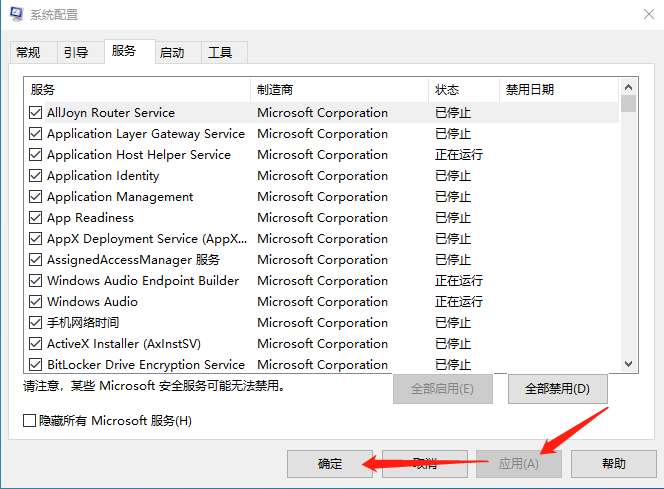Image resolution: width=664 pixels, height=489 pixels.
Task: Click the 帮助 button
Action: click(x=614, y=463)
